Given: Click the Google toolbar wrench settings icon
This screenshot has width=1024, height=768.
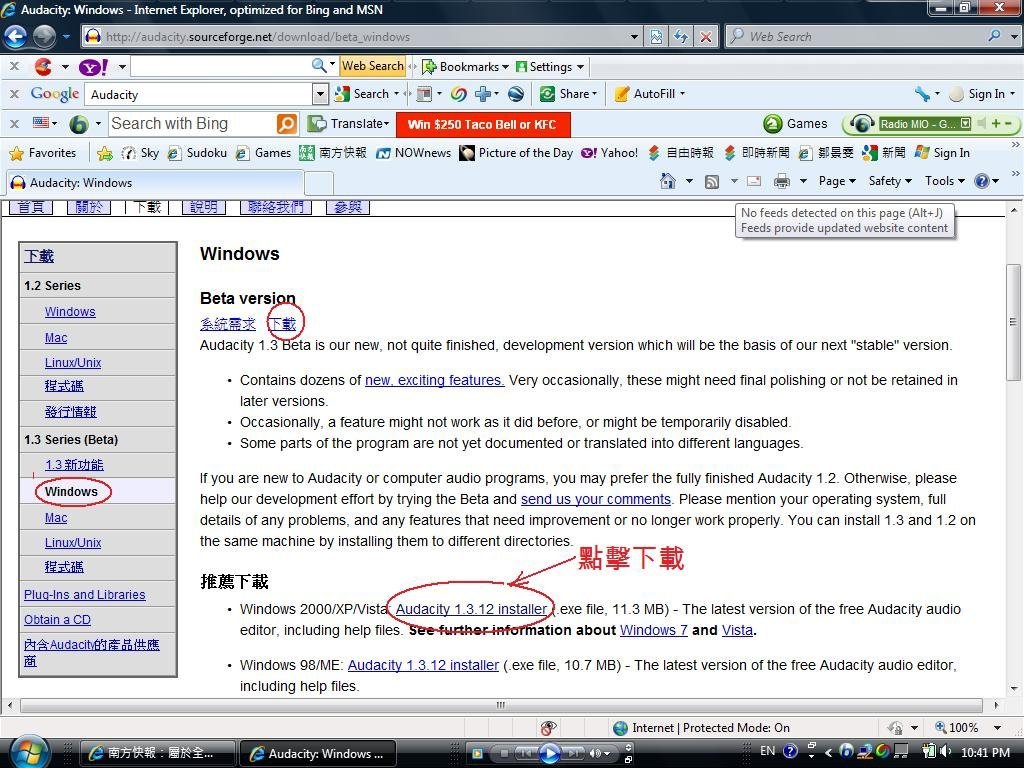Looking at the screenshot, I should 922,94.
